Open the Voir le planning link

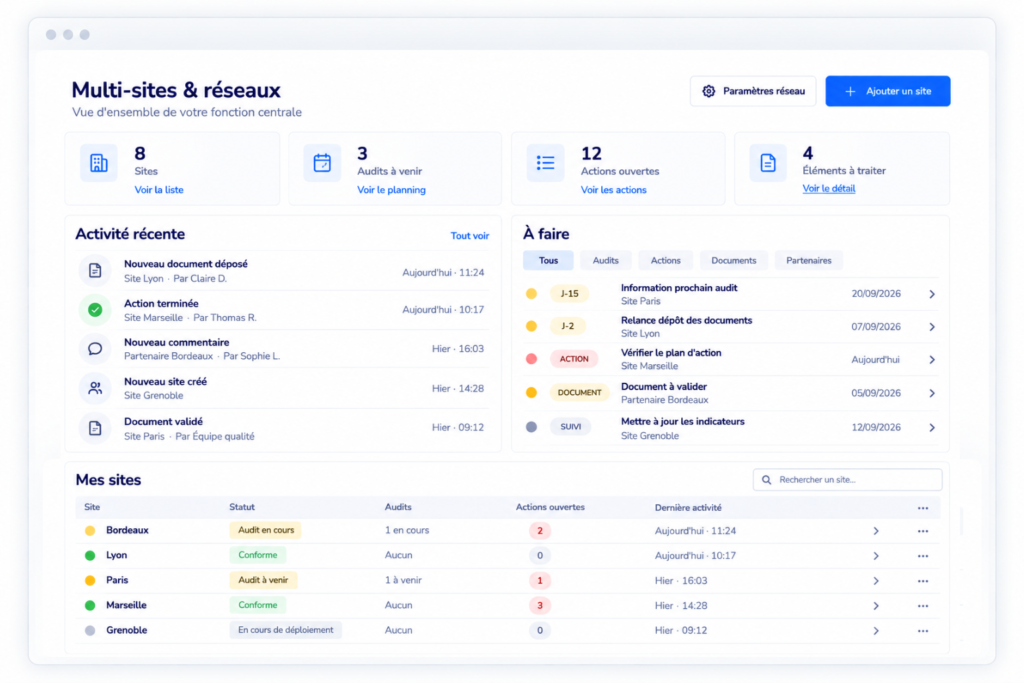(391, 190)
